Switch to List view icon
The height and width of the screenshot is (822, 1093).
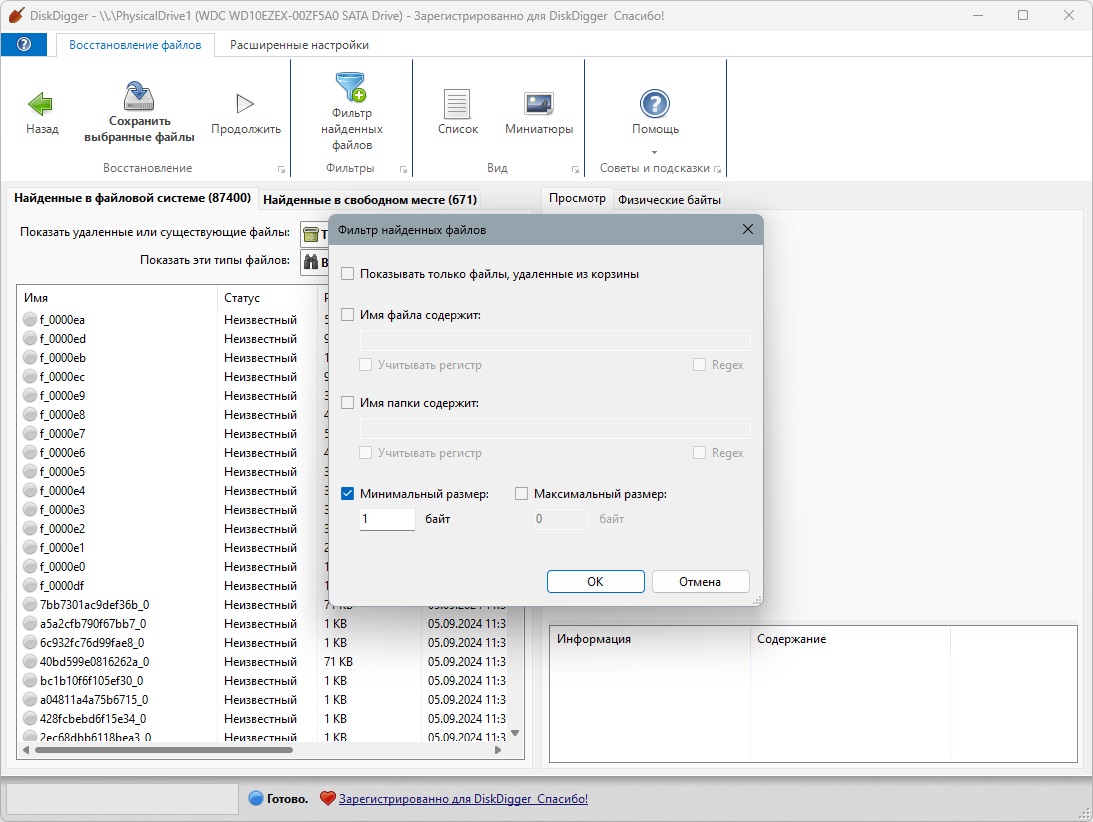tap(457, 104)
